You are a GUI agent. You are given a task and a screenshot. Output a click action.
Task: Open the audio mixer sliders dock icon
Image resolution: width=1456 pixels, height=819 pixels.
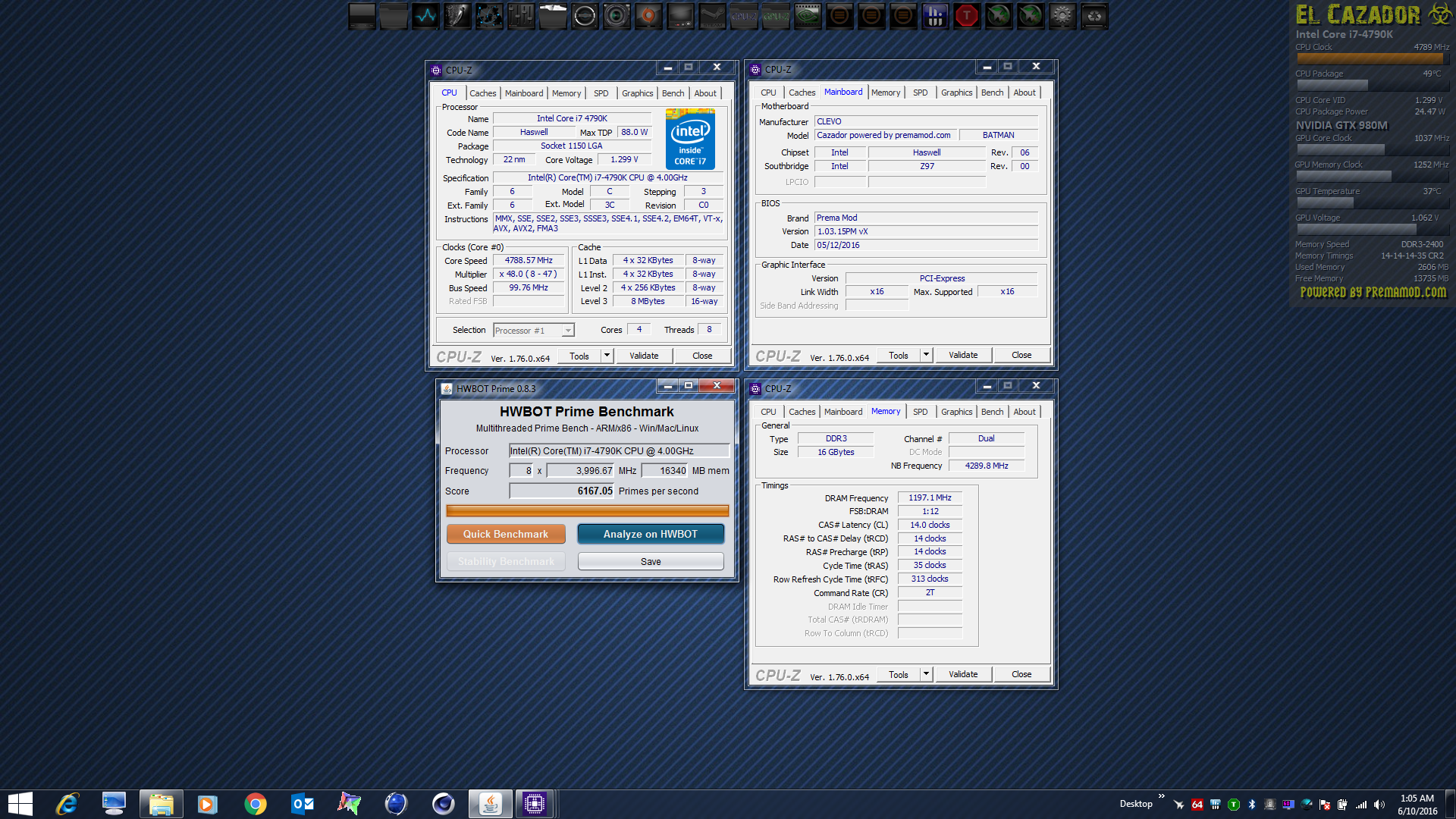click(521, 16)
